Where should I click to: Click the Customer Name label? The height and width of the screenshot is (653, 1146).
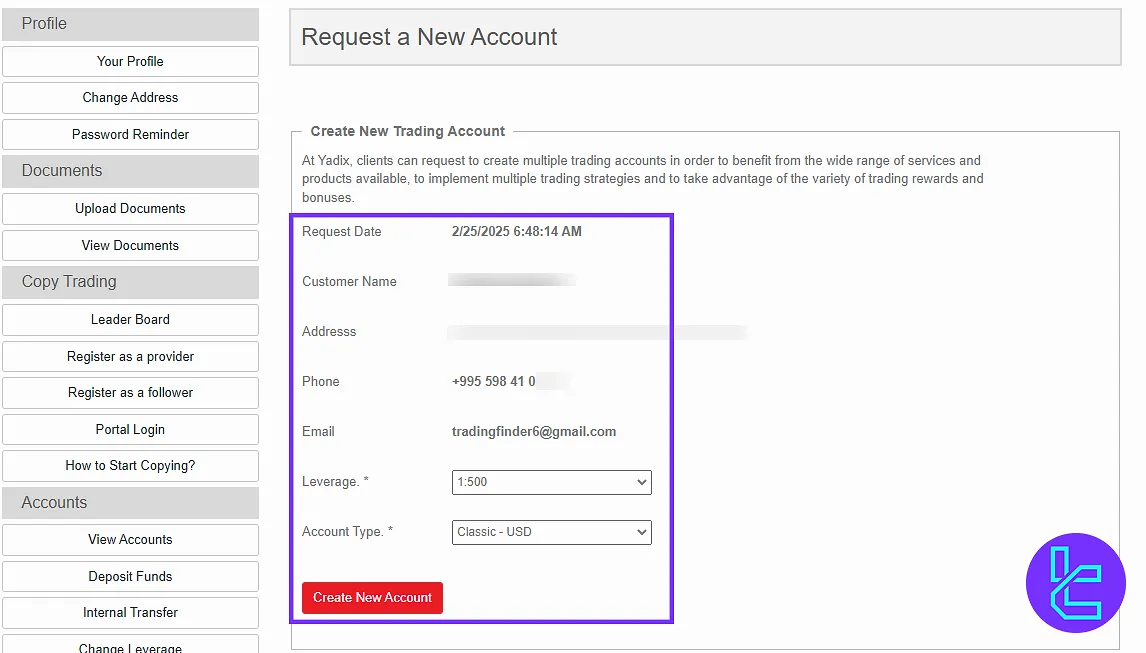click(x=349, y=282)
